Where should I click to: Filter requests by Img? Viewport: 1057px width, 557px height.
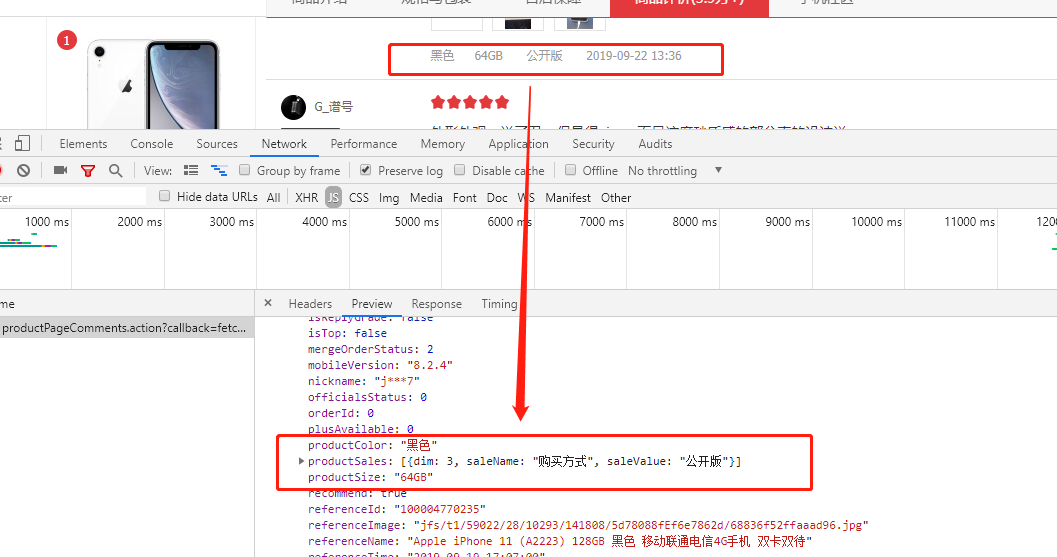tap(389, 198)
